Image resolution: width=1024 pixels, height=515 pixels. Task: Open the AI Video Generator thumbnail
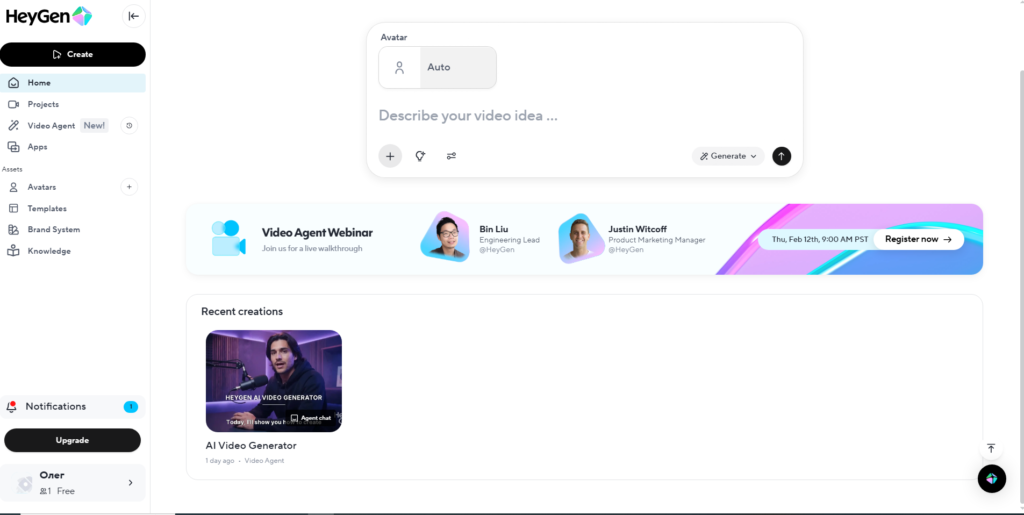click(274, 381)
